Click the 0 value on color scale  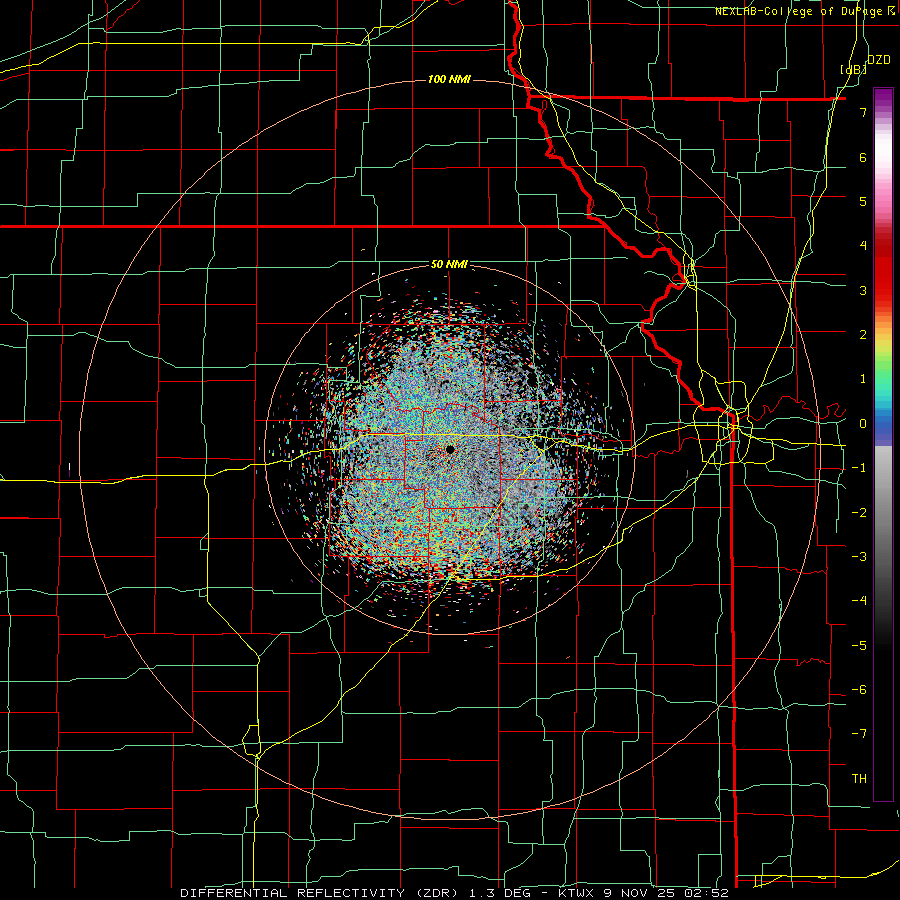tap(863, 424)
